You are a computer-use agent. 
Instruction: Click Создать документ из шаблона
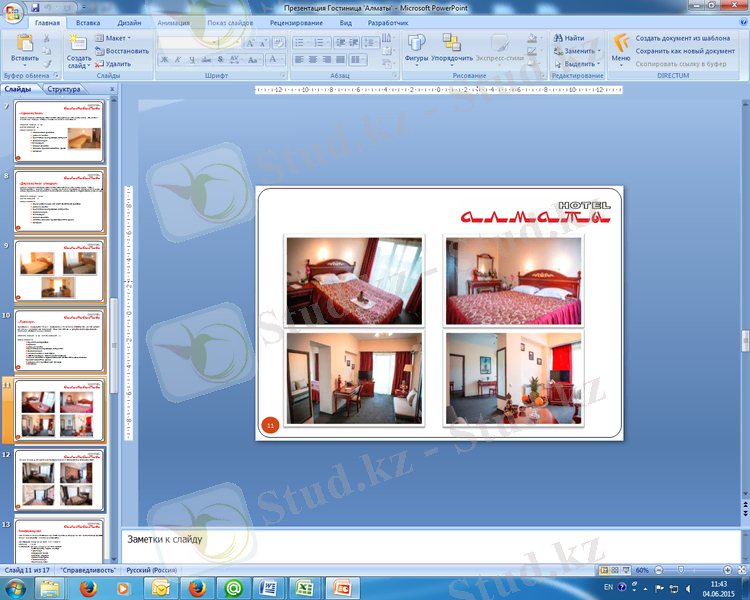point(683,38)
